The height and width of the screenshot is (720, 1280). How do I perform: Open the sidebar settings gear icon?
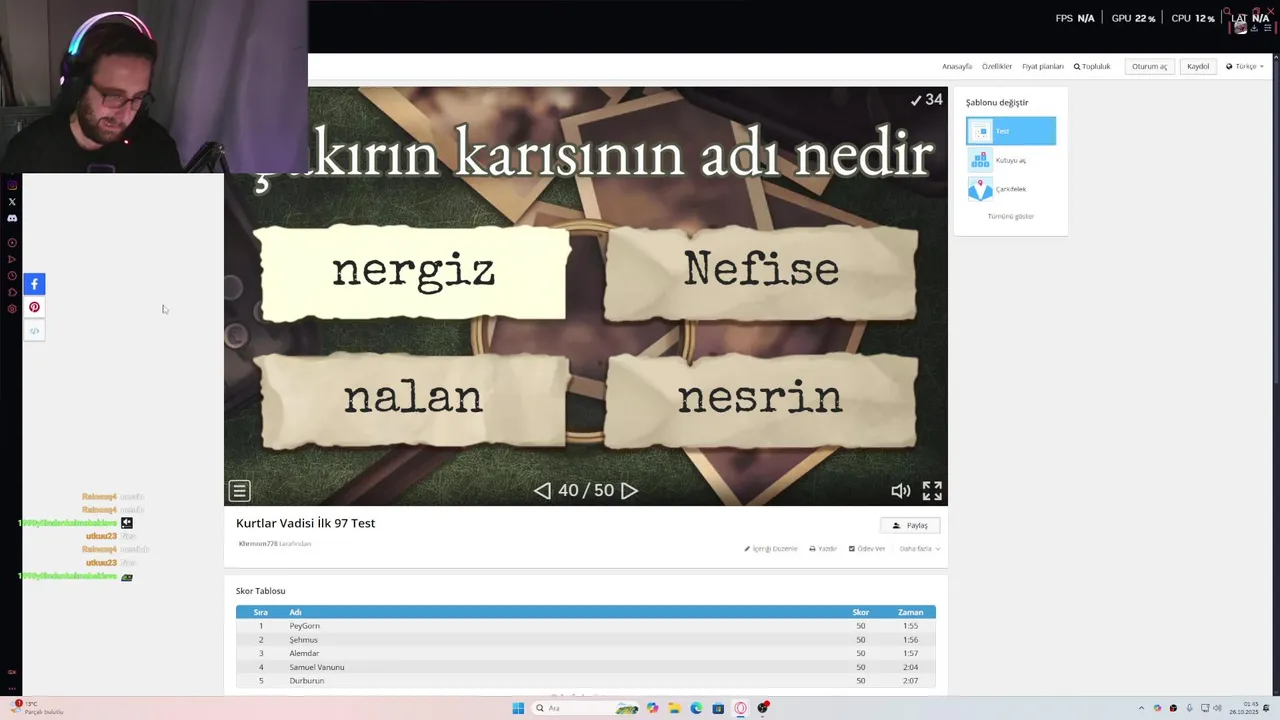coord(12,309)
